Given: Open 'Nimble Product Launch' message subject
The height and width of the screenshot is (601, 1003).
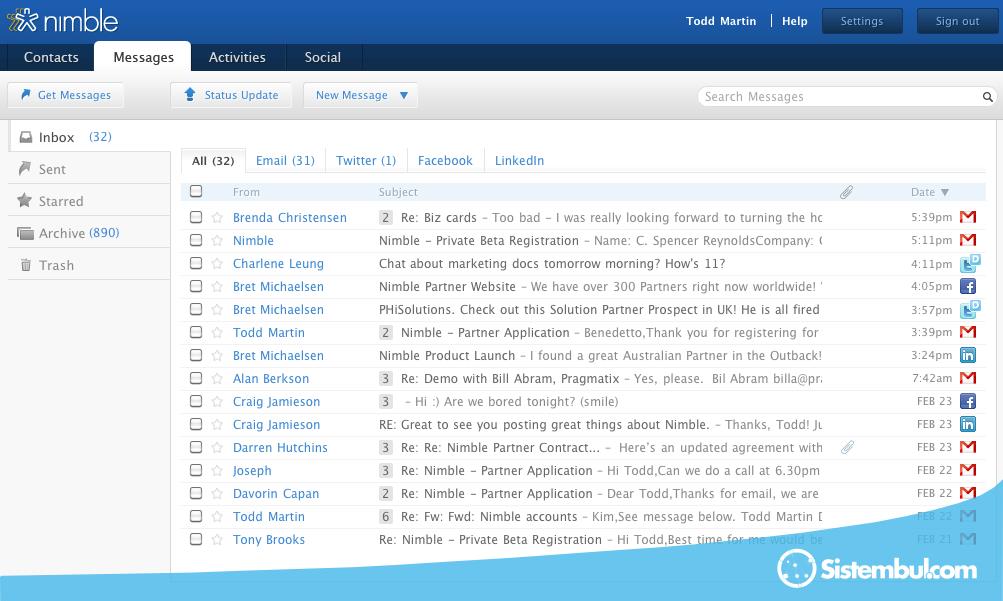Looking at the screenshot, I should [x=447, y=355].
